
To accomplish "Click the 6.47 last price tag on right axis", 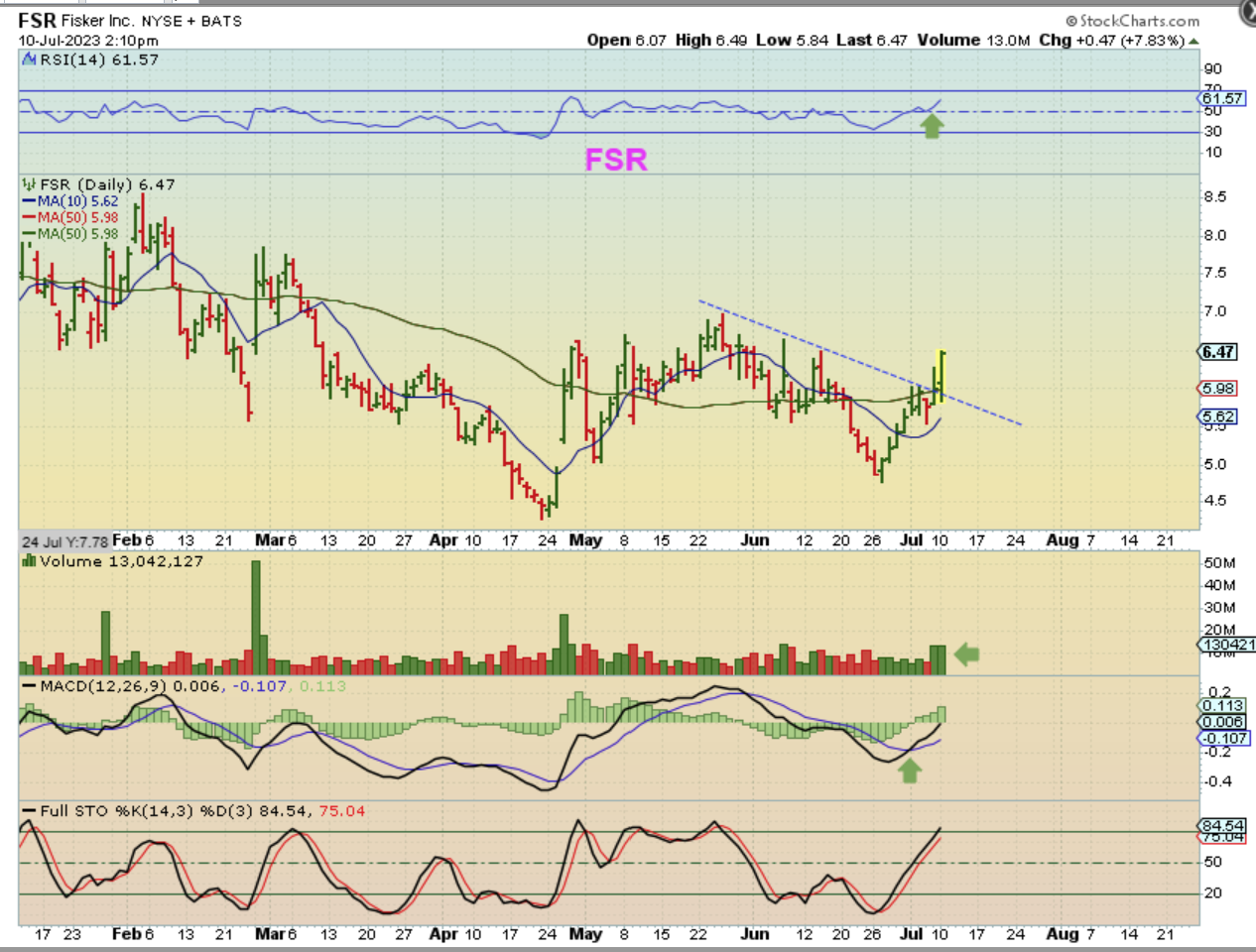I will 1218,352.
